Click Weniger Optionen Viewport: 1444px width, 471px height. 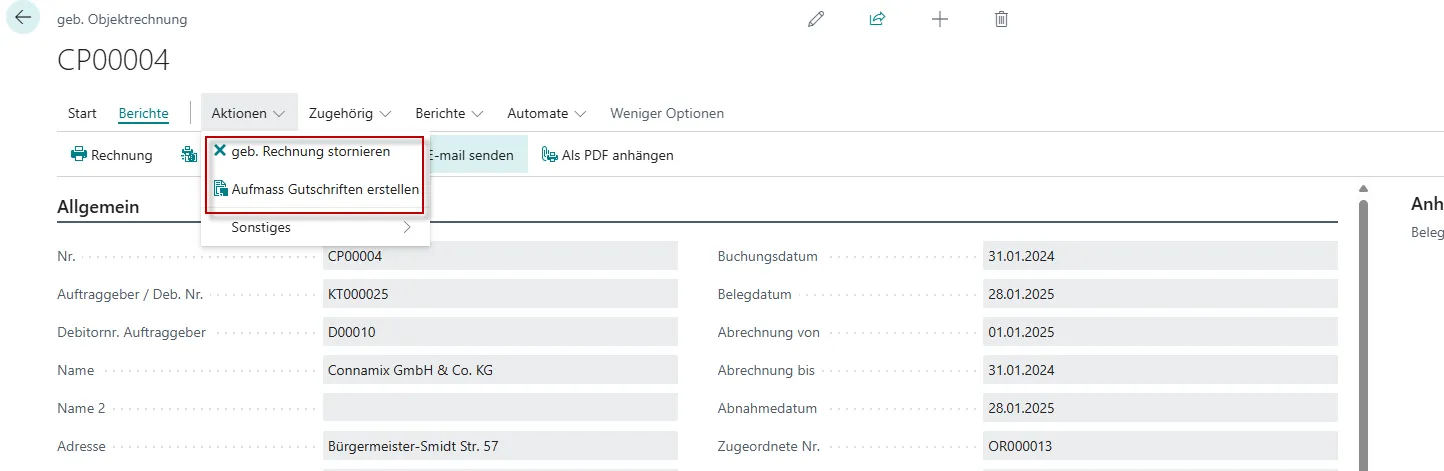coord(667,114)
